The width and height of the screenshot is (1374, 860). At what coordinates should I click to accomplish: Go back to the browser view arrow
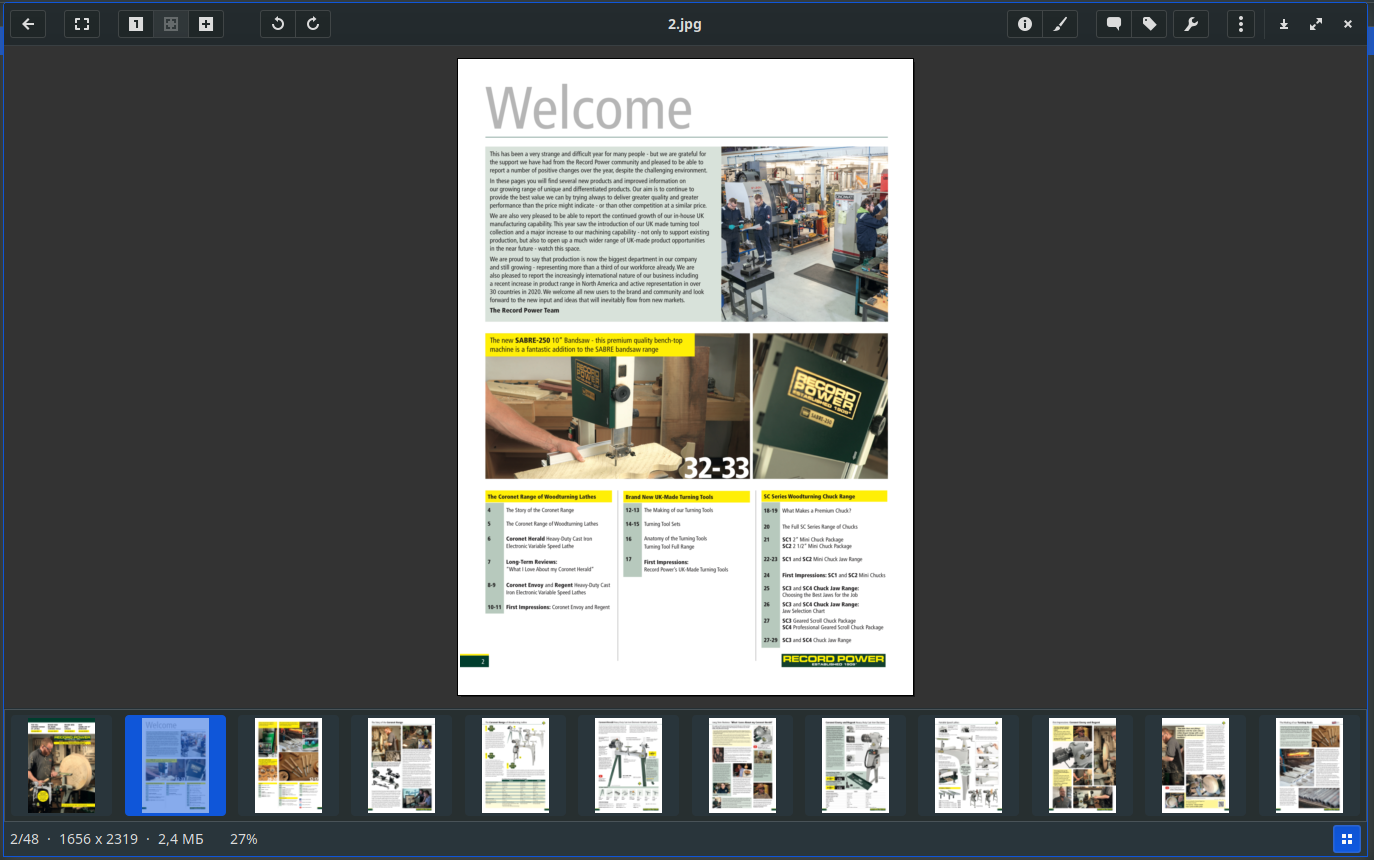coord(28,24)
